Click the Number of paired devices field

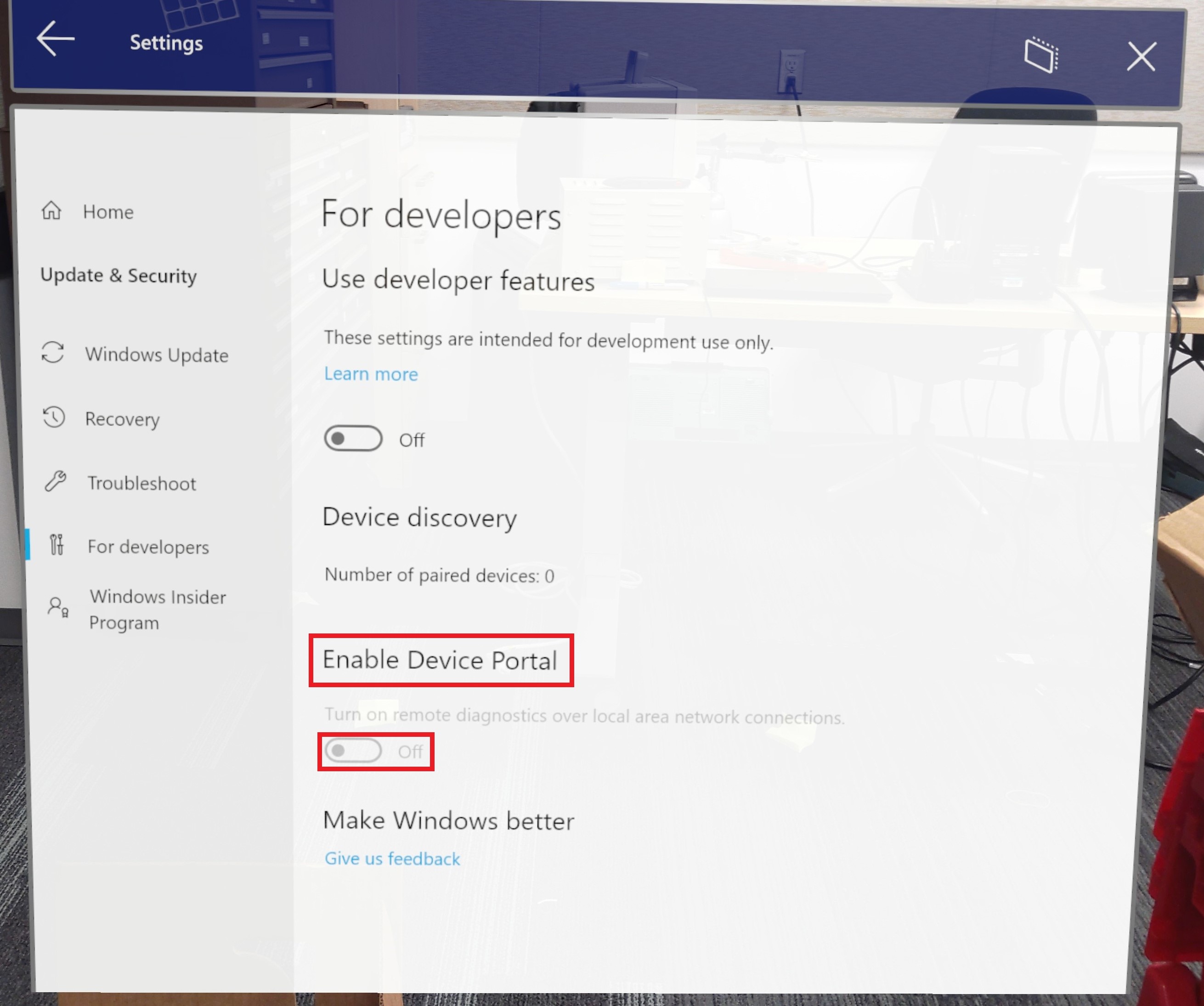(437, 575)
